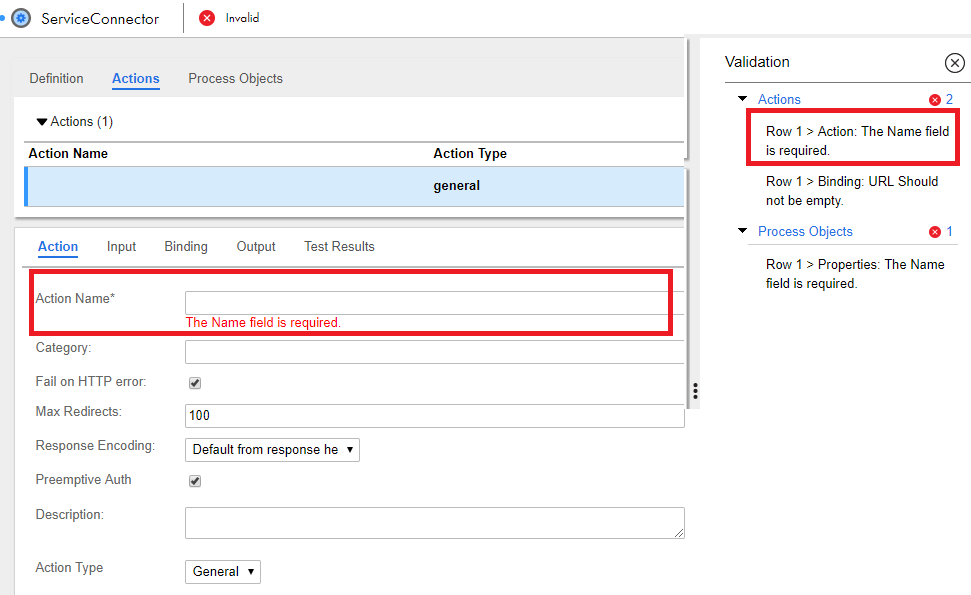Click 'Row 1 > Properties: The Name field is required'
971x595 pixels.
(855, 274)
